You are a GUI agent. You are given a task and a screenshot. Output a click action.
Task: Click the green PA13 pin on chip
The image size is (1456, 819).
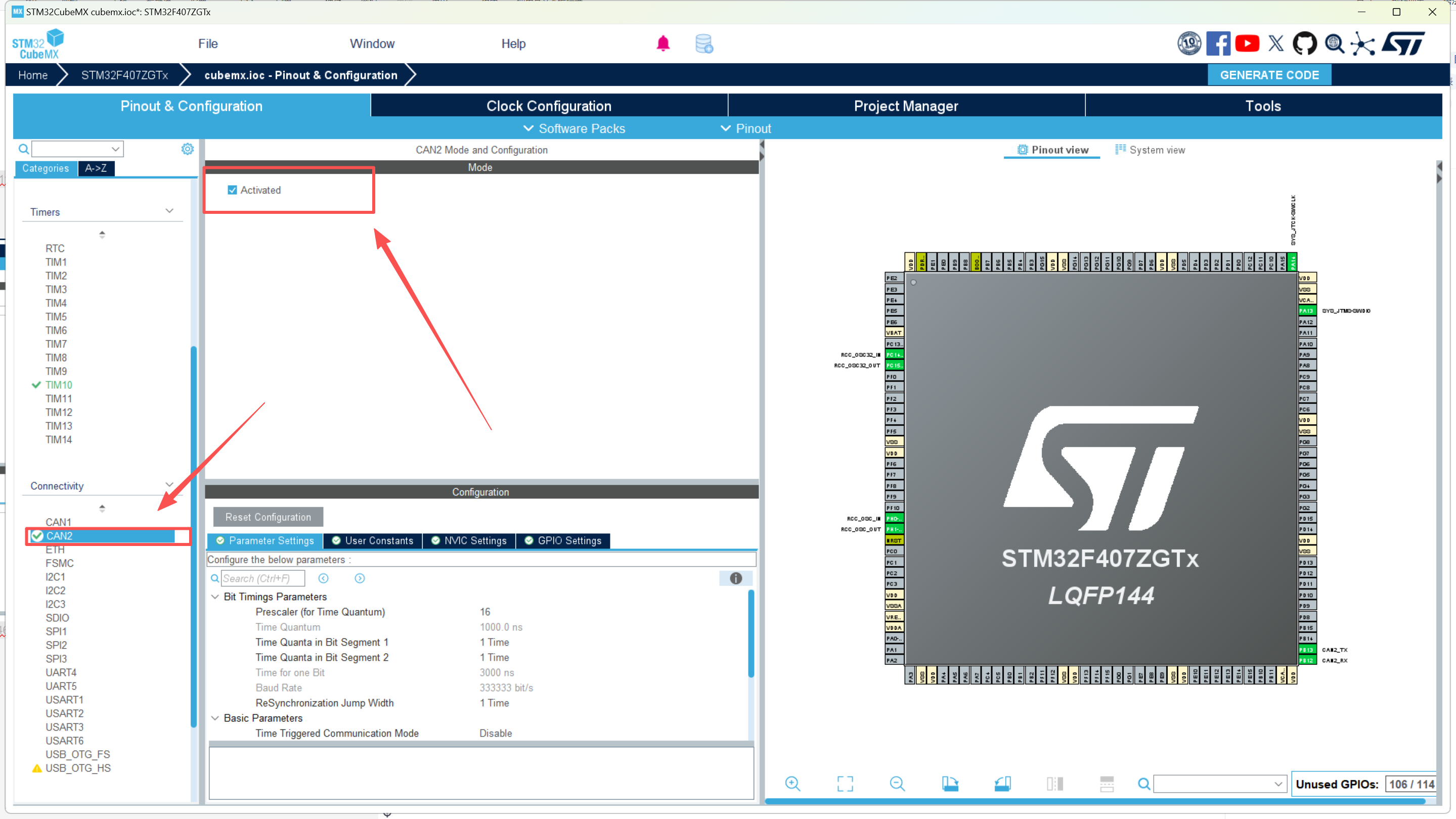tap(1307, 310)
